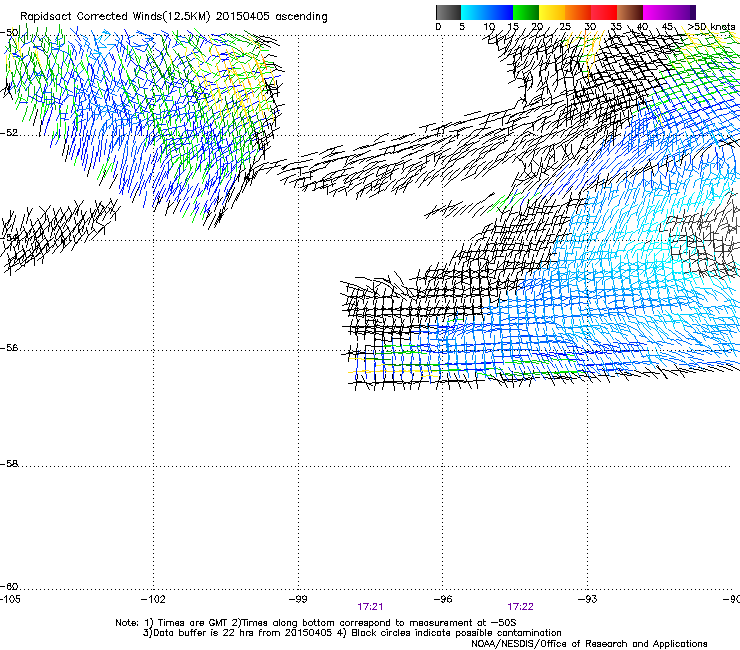The height and width of the screenshot is (650, 740).
Task: Click the 'Rapidscat Corrected Winds(12.5KM)' title text
Action: (115, 17)
